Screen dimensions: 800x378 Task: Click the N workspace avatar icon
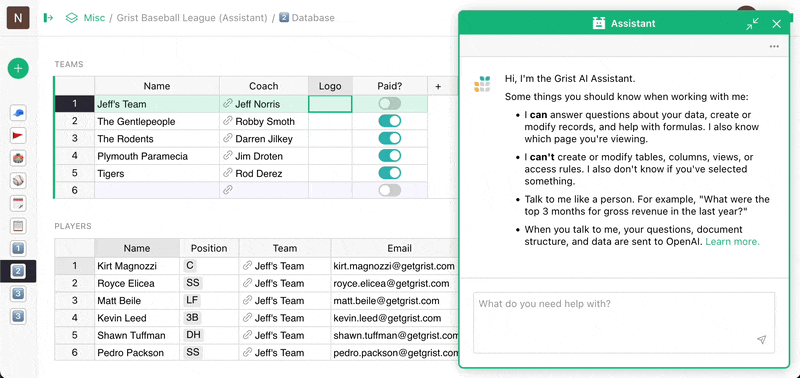click(x=18, y=18)
